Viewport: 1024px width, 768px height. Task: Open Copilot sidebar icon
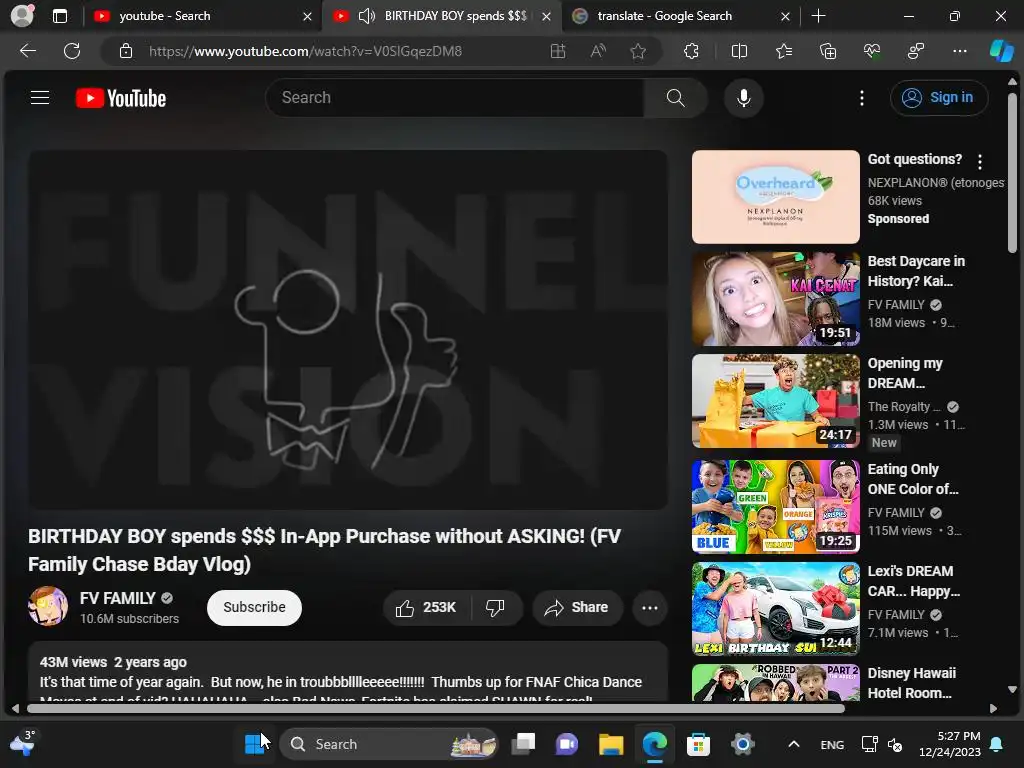tap(1001, 51)
